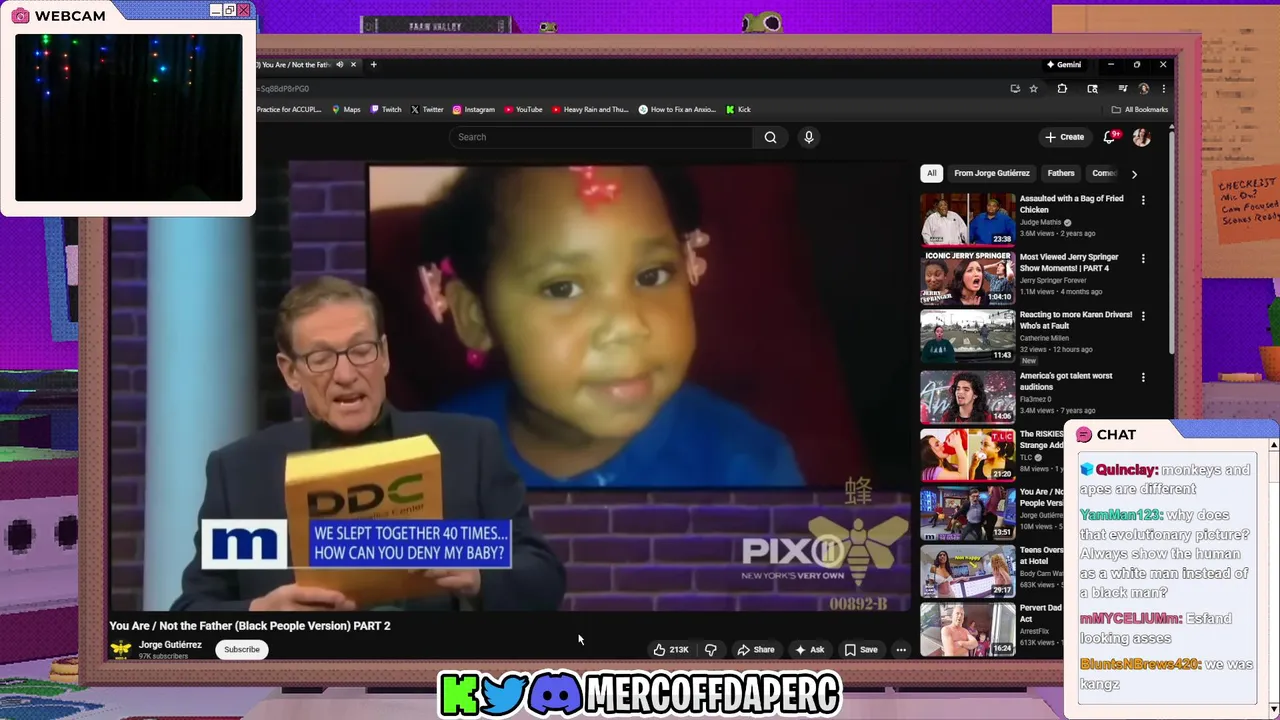Activate voice search microphone icon

pyautogui.click(x=809, y=137)
